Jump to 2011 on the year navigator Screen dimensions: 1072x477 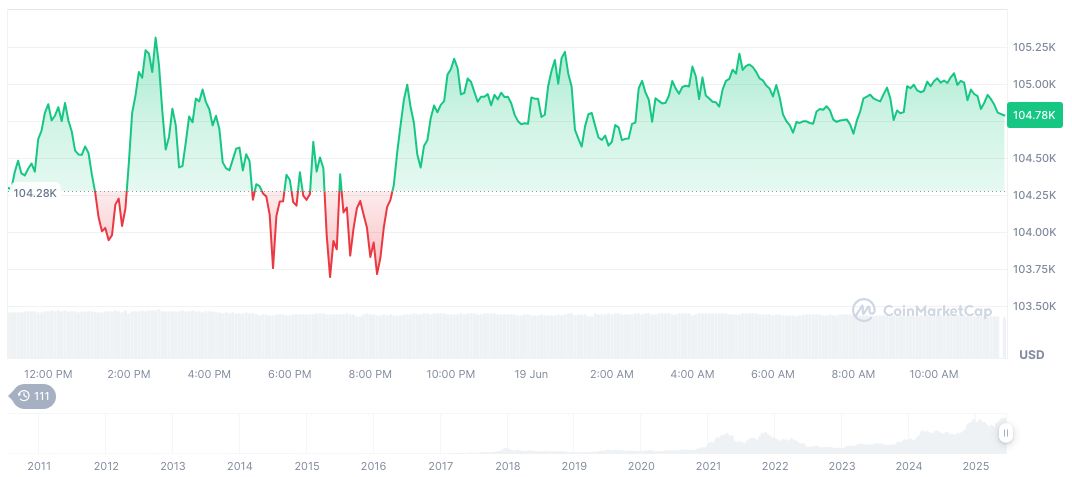pos(39,466)
